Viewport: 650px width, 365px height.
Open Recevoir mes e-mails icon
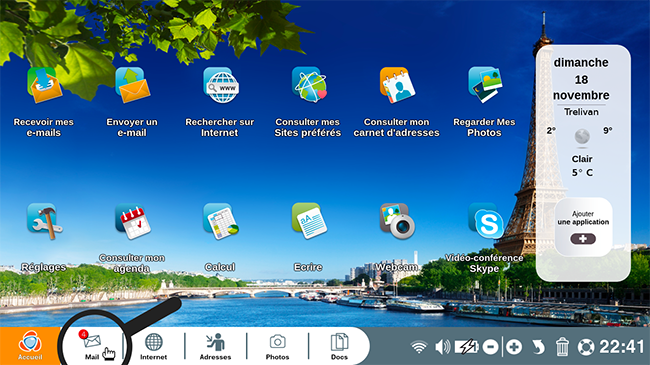pos(44,85)
